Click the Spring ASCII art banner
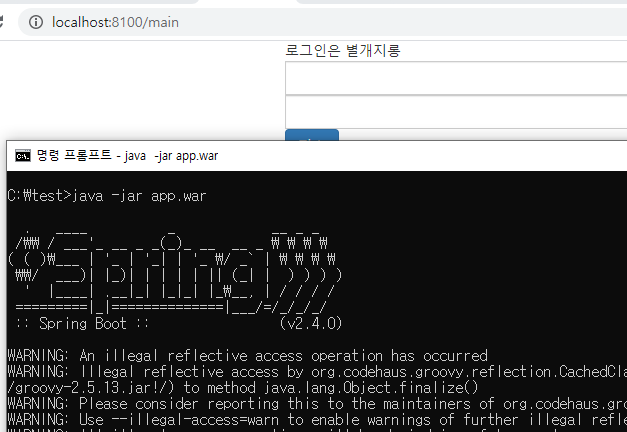 (x=175, y=272)
